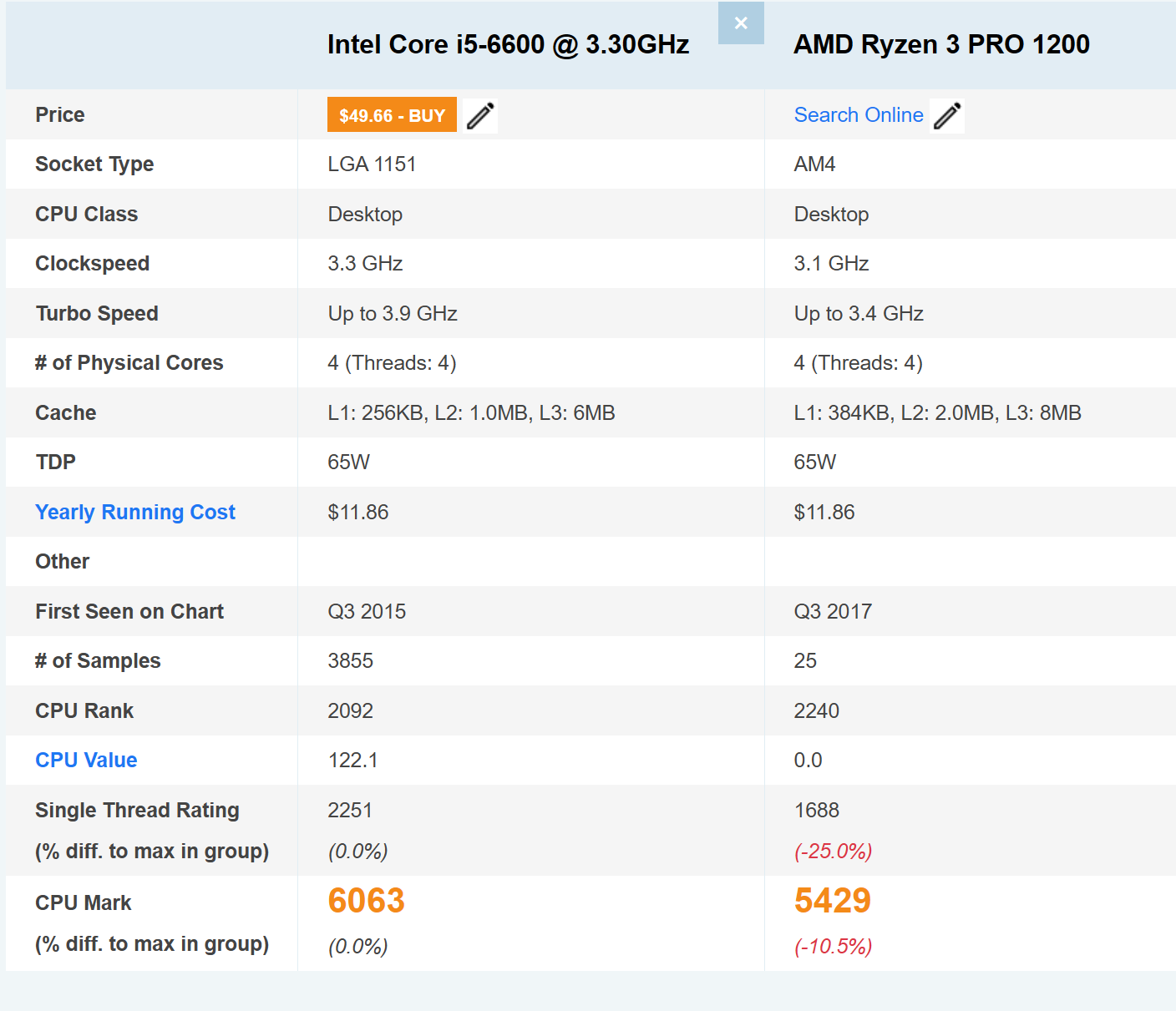Click the Single Thread Rating label
Screen dimensions: 1176x1011
[x=137, y=810]
